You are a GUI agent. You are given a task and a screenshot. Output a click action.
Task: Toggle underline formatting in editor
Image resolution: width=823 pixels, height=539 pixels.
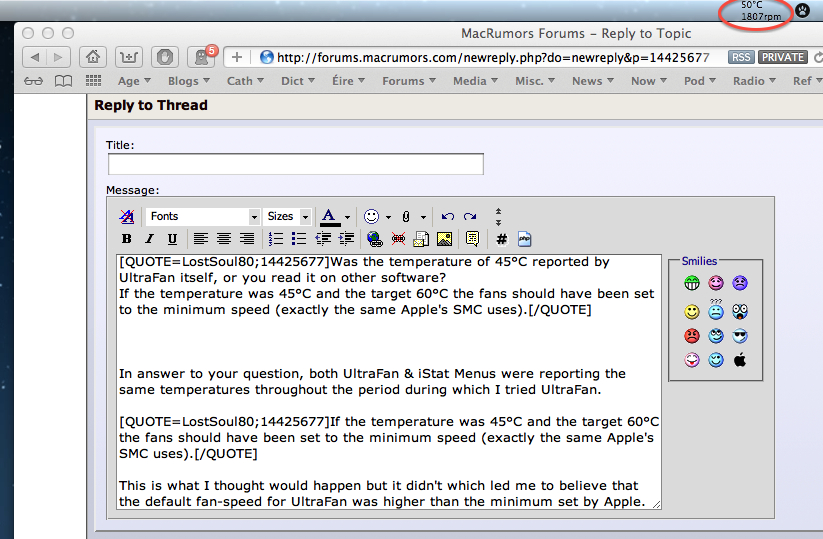click(172, 239)
